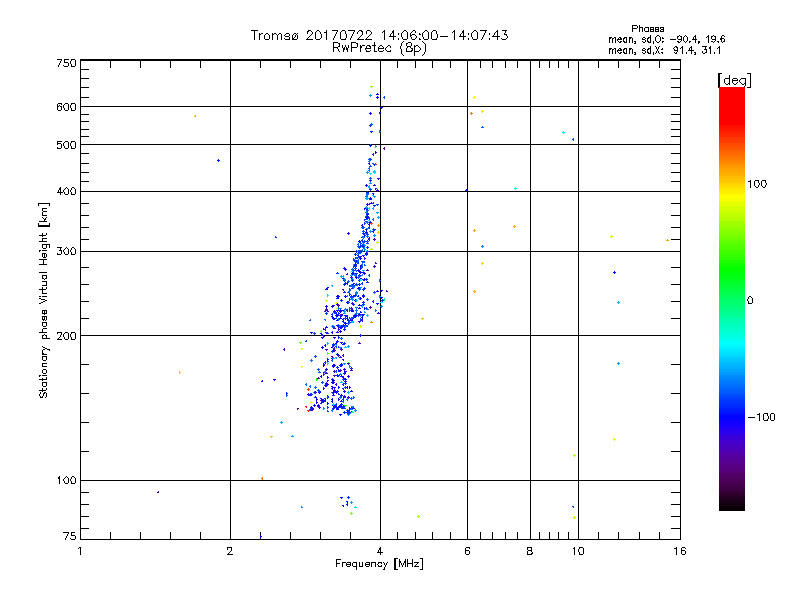Click the y-axis tick label "200"
800x600 pixels.
66,336
